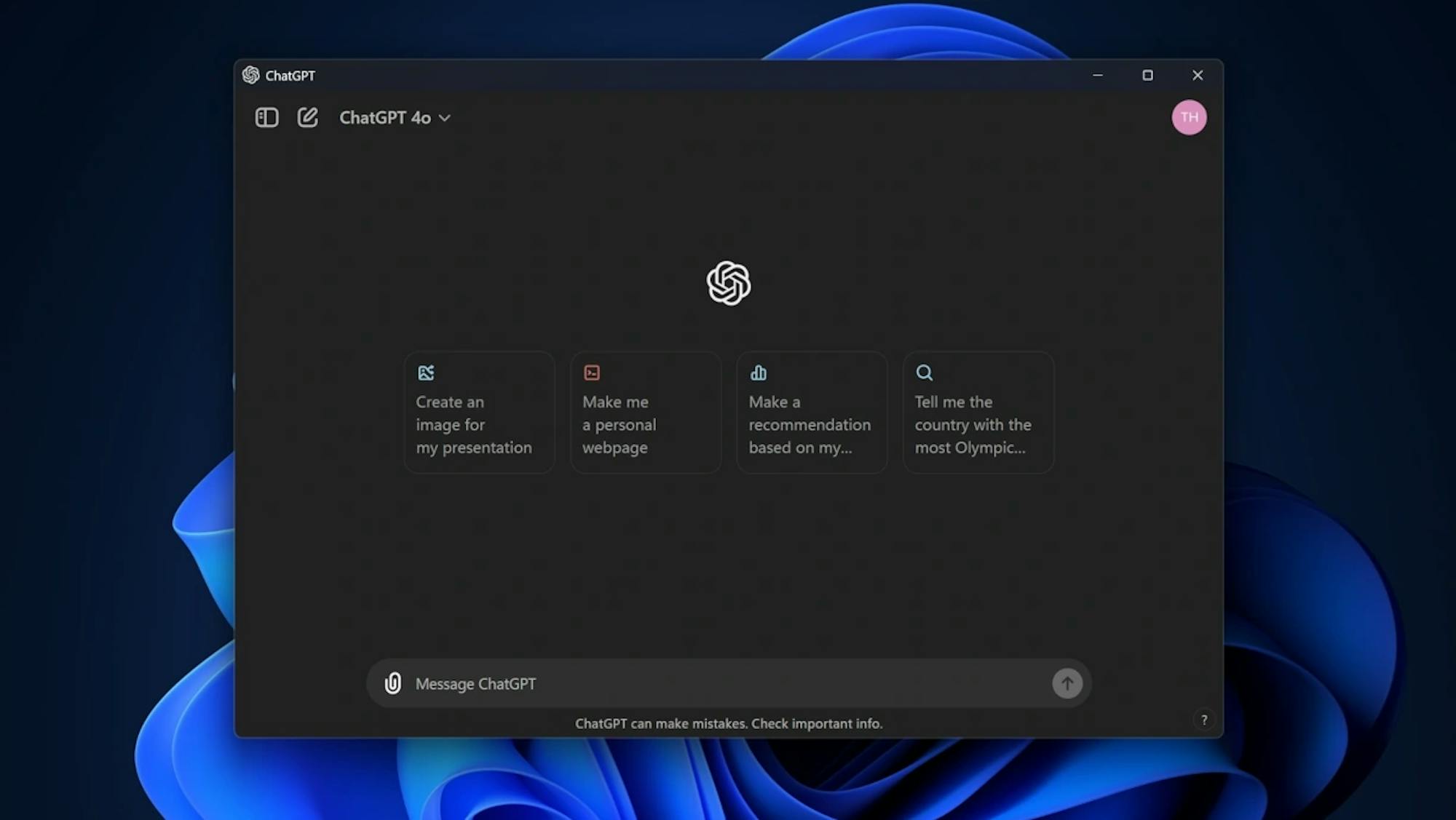
Task: Click the user profile avatar icon top right
Action: coord(1189,117)
